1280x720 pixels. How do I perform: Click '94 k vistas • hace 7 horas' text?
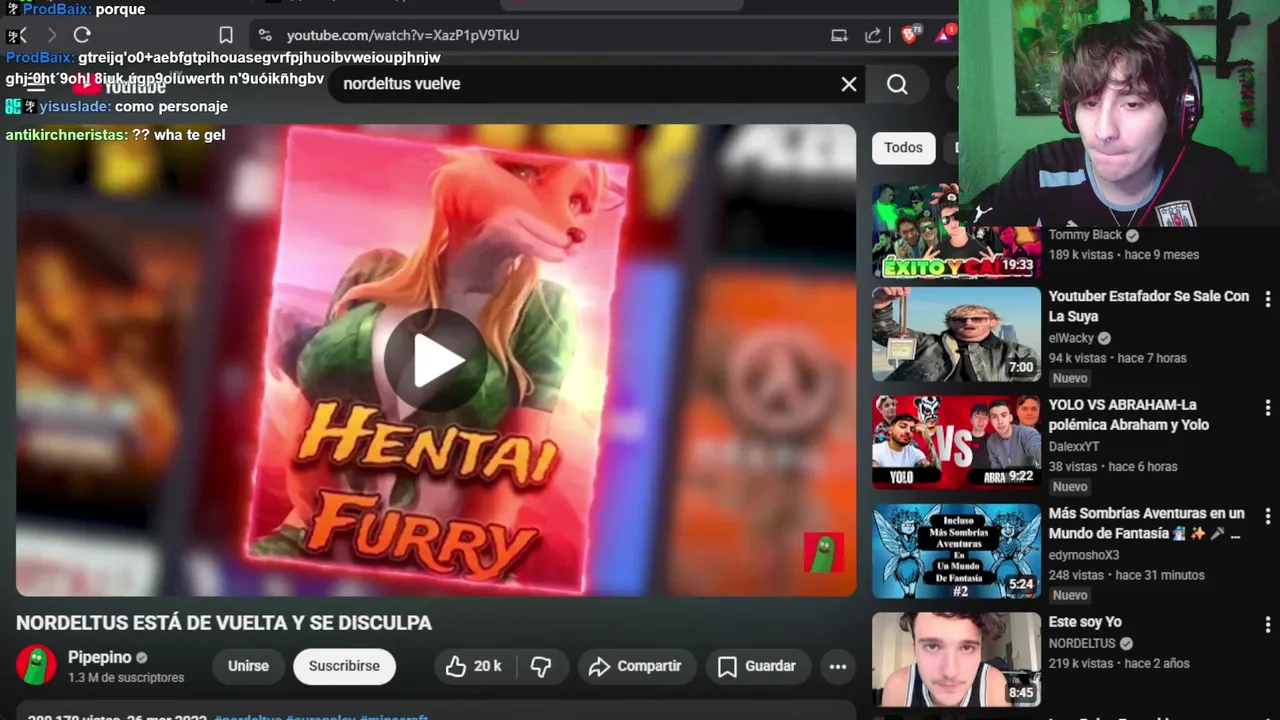pyautogui.click(x=1117, y=358)
